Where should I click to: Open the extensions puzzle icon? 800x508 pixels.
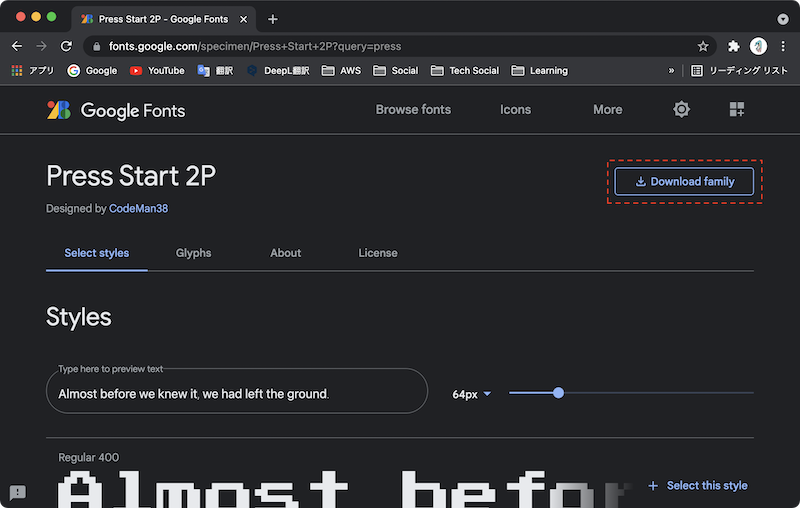733,46
